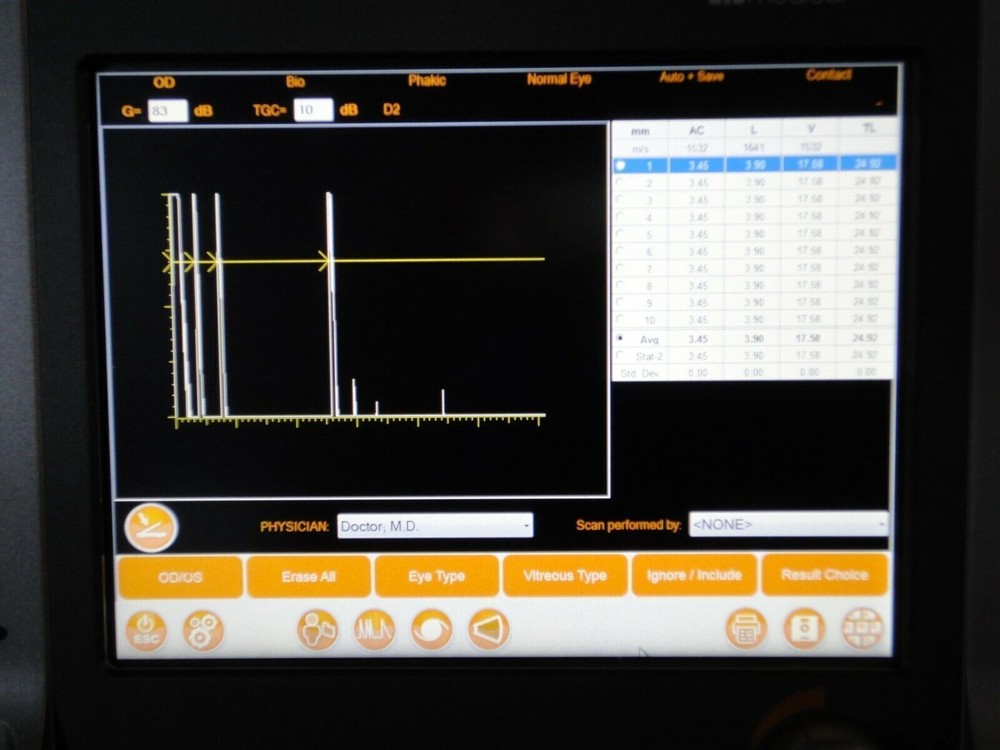Click the eye/lens icon in bottom toolbar

click(431, 629)
